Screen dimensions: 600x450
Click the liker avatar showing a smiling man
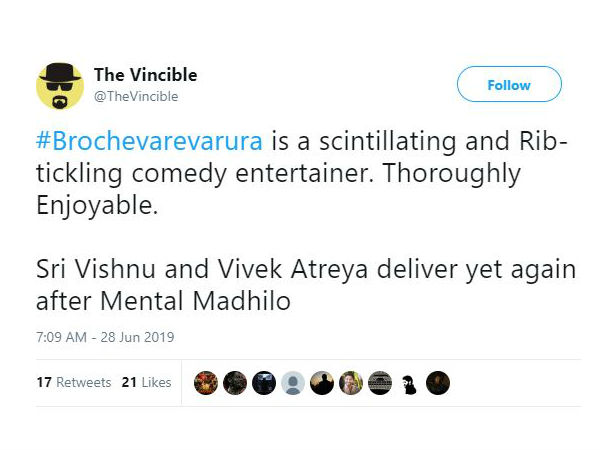point(350,383)
